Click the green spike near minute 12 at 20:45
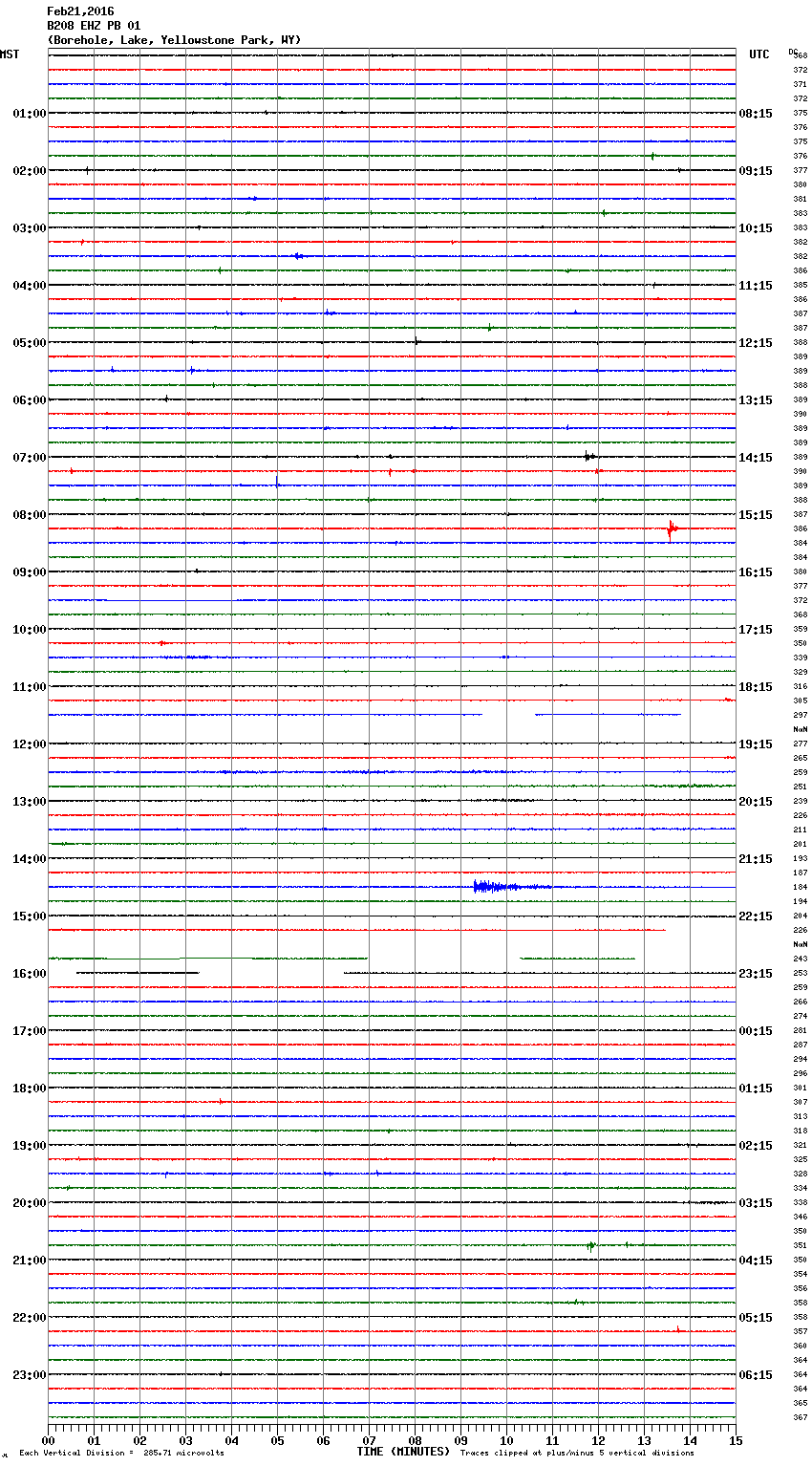This screenshot has width=812, height=1466. coord(590,1245)
